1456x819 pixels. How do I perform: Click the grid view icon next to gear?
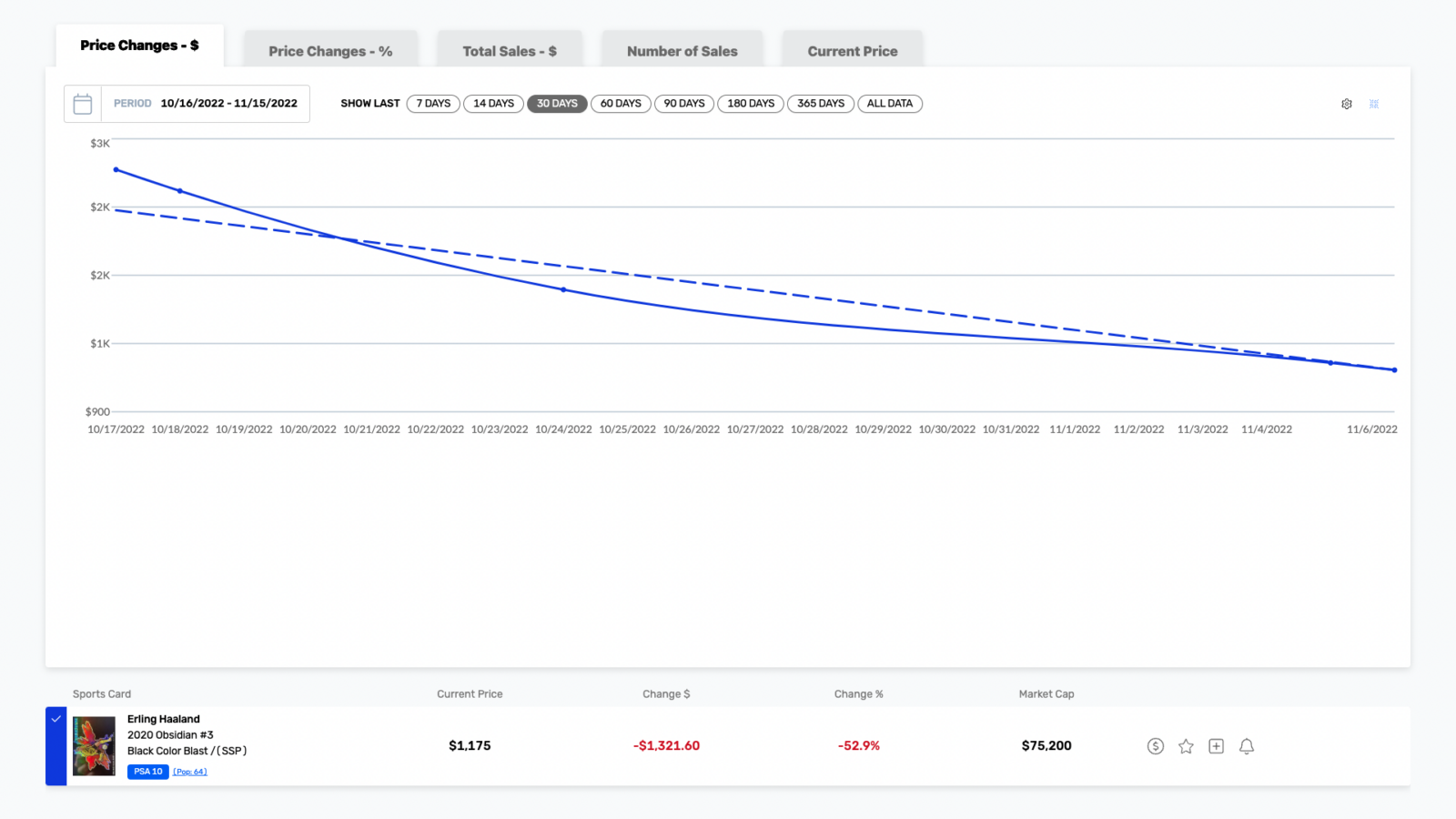coord(1374,104)
